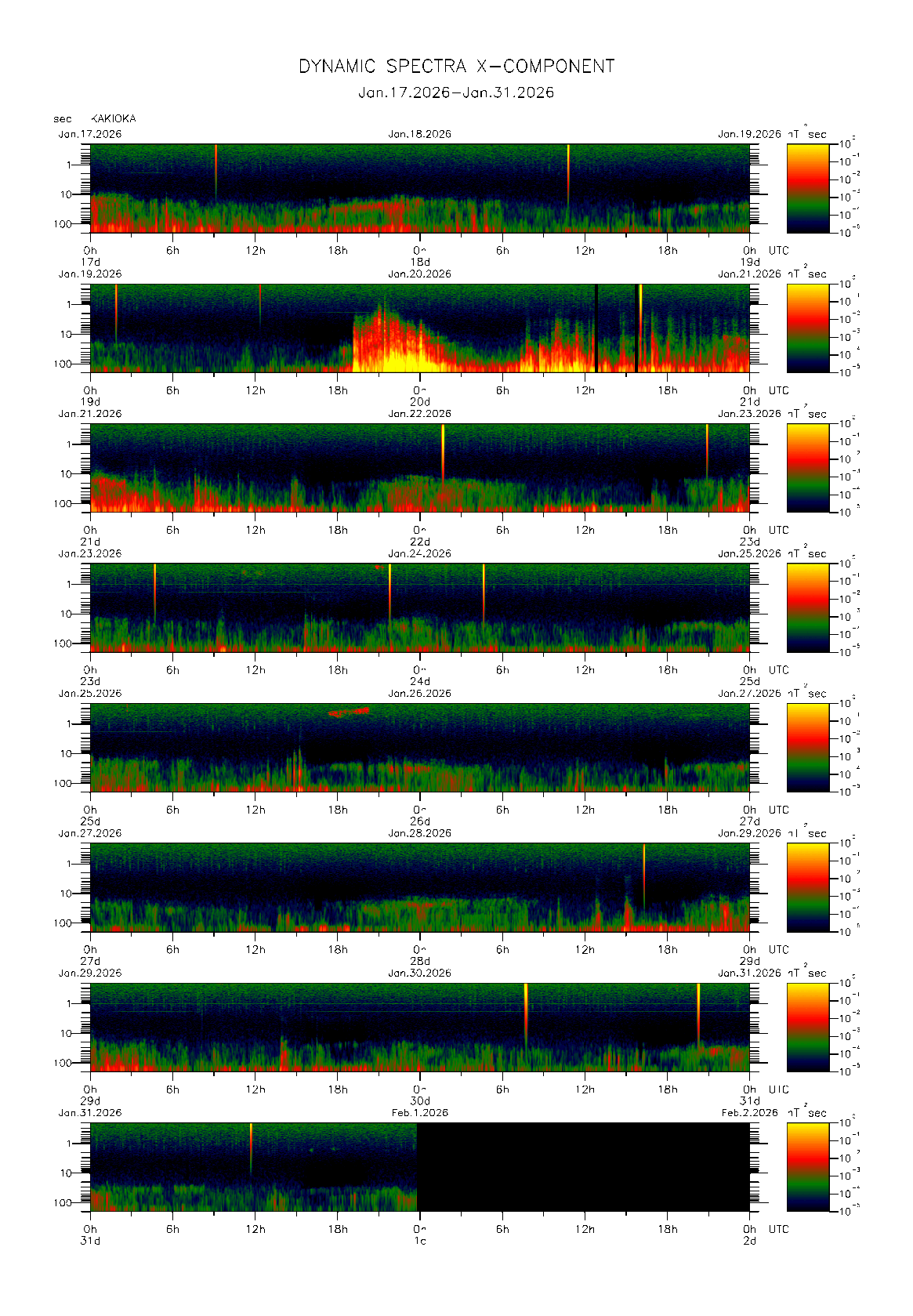Screen dimensions: 913x1316
Task: Click the vertical spike in the eighth spectrogram
Action: [251, 1144]
